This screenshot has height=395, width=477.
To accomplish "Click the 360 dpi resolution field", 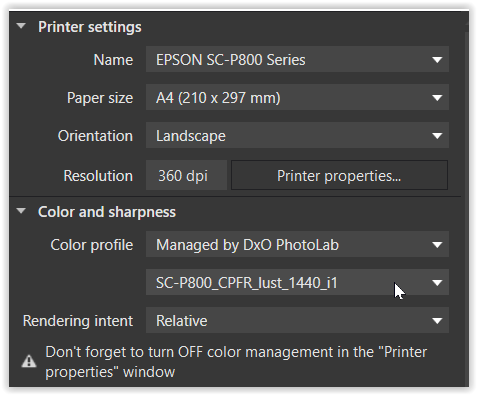I will tap(186, 175).
